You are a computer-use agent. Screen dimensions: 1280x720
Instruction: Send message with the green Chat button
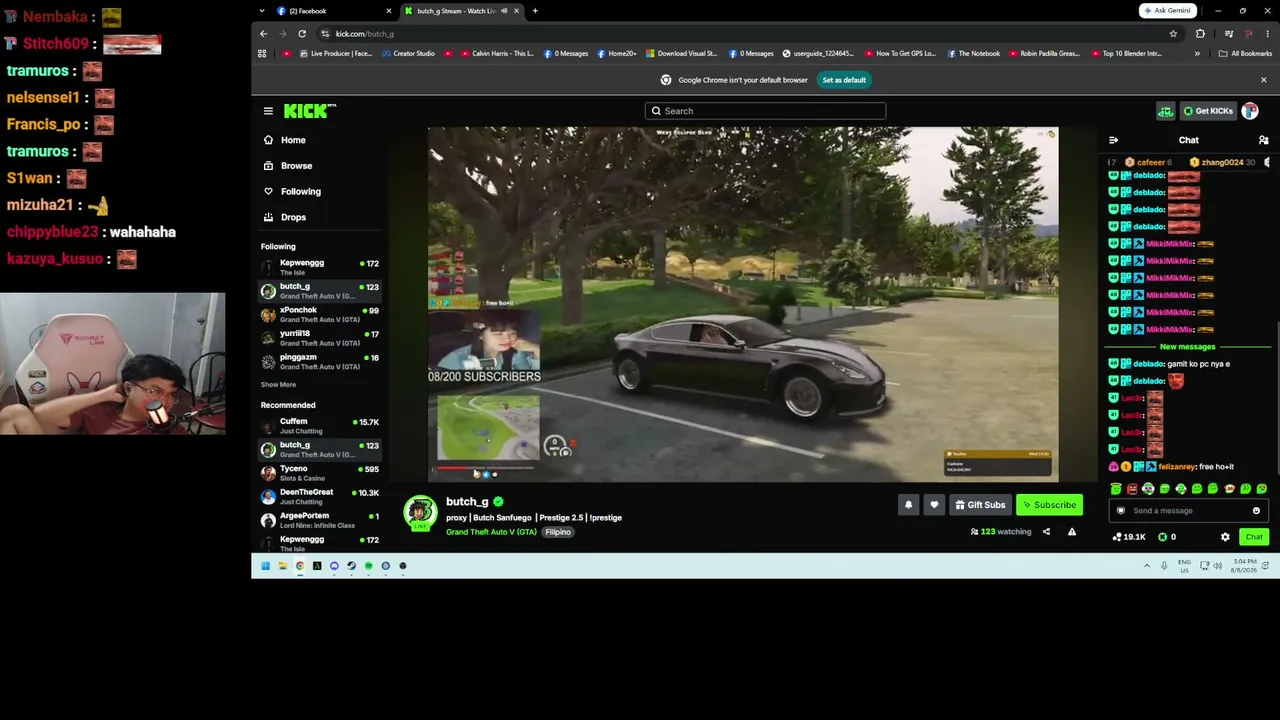1254,537
